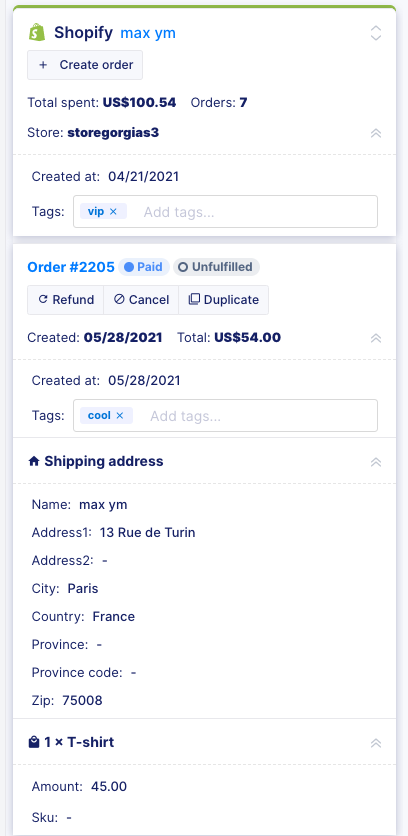Collapse the 1 × T-shirt item section

pyautogui.click(x=376, y=743)
